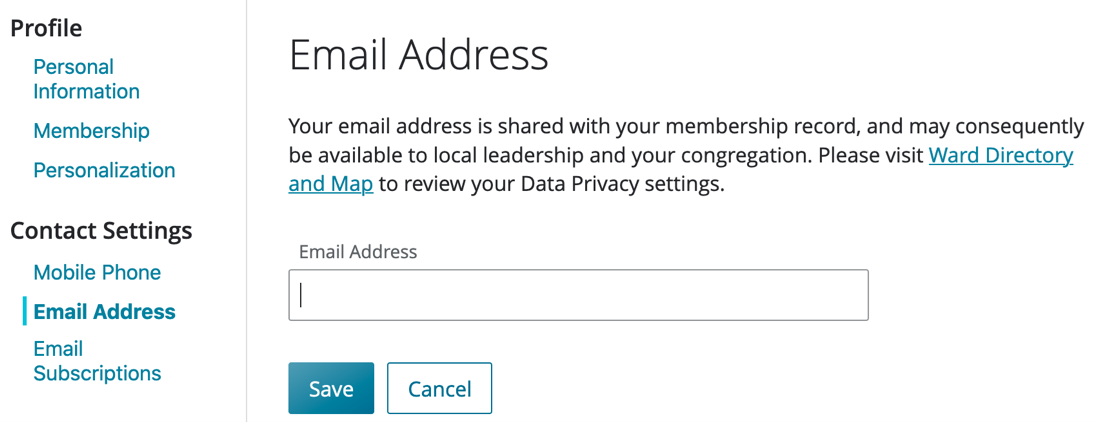Focus the Email Address text field

[578, 295]
